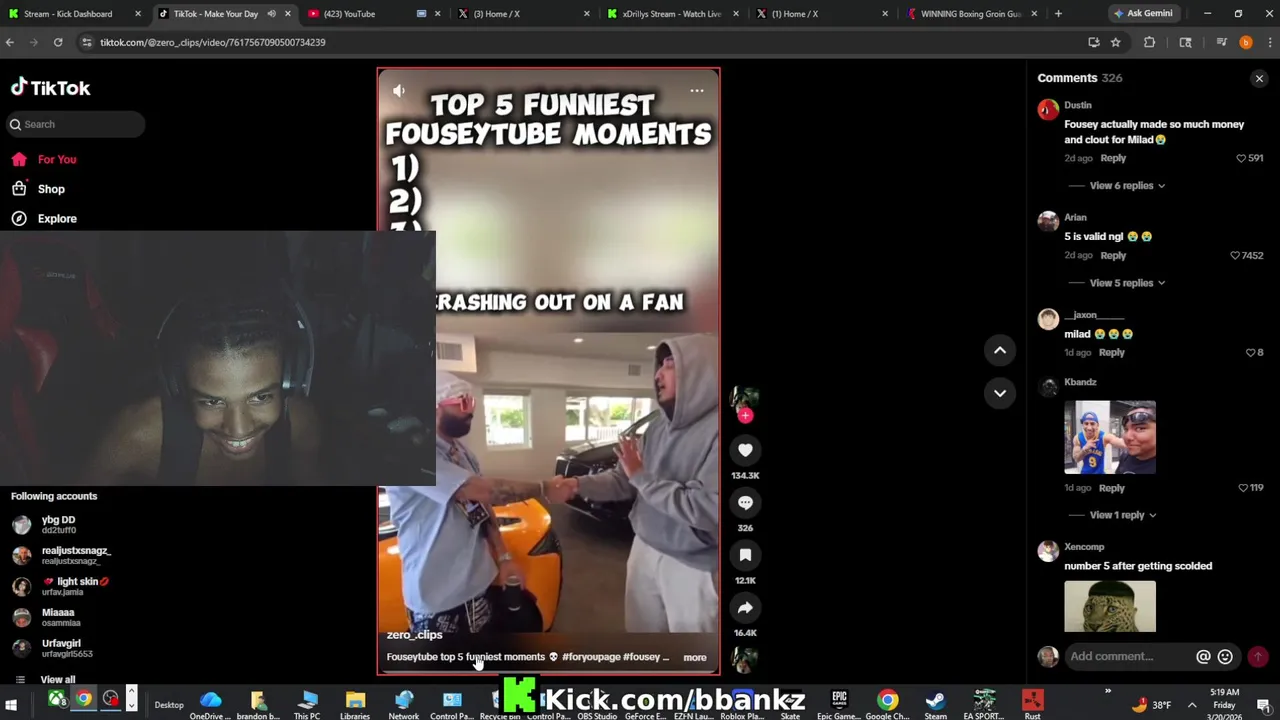The height and width of the screenshot is (720, 1280).
Task: Reload the page
Action: 58,42
